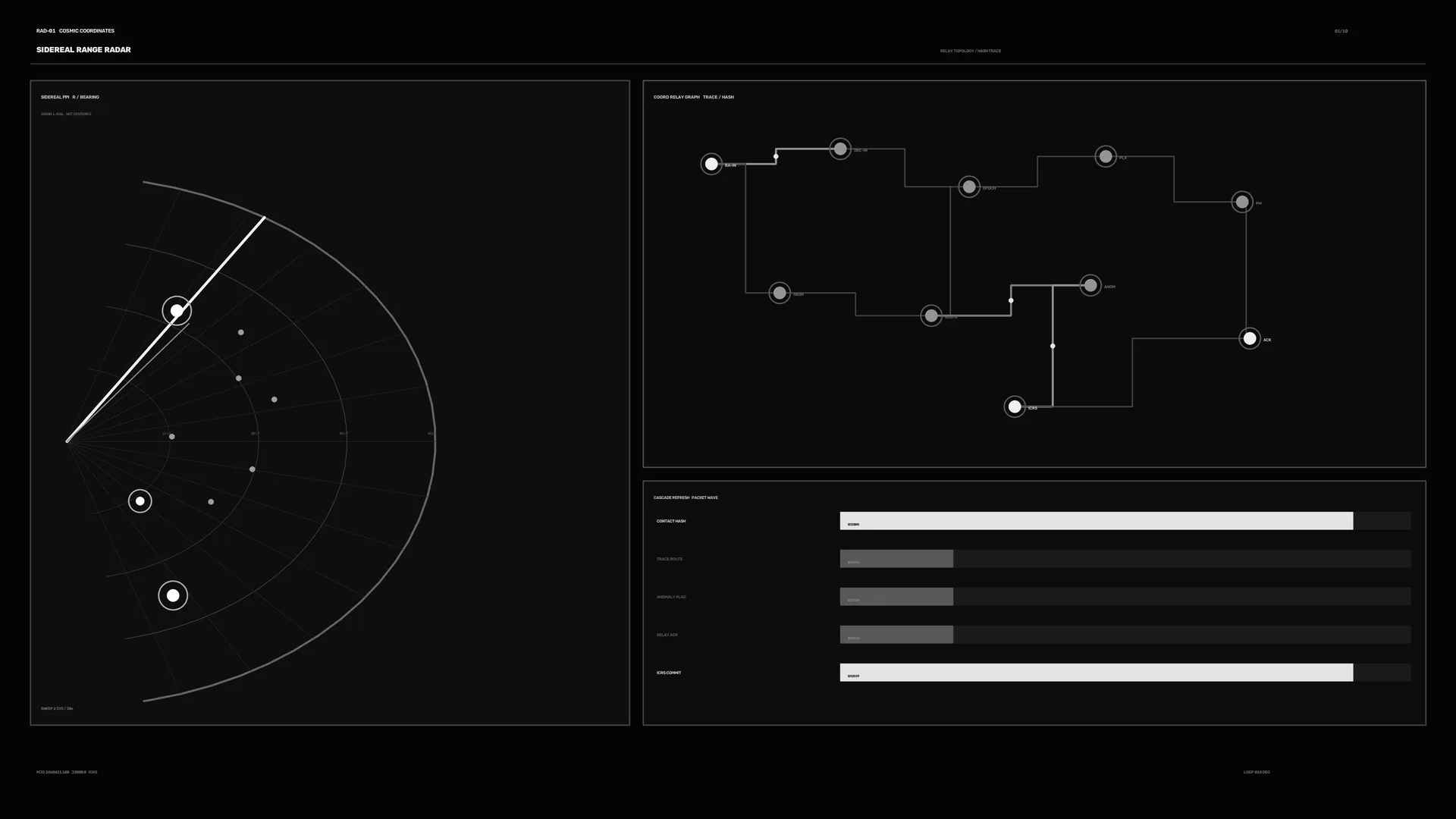Select the ICRS relay node
This screenshot has height=819, width=1456.
pyautogui.click(x=1015, y=406)
